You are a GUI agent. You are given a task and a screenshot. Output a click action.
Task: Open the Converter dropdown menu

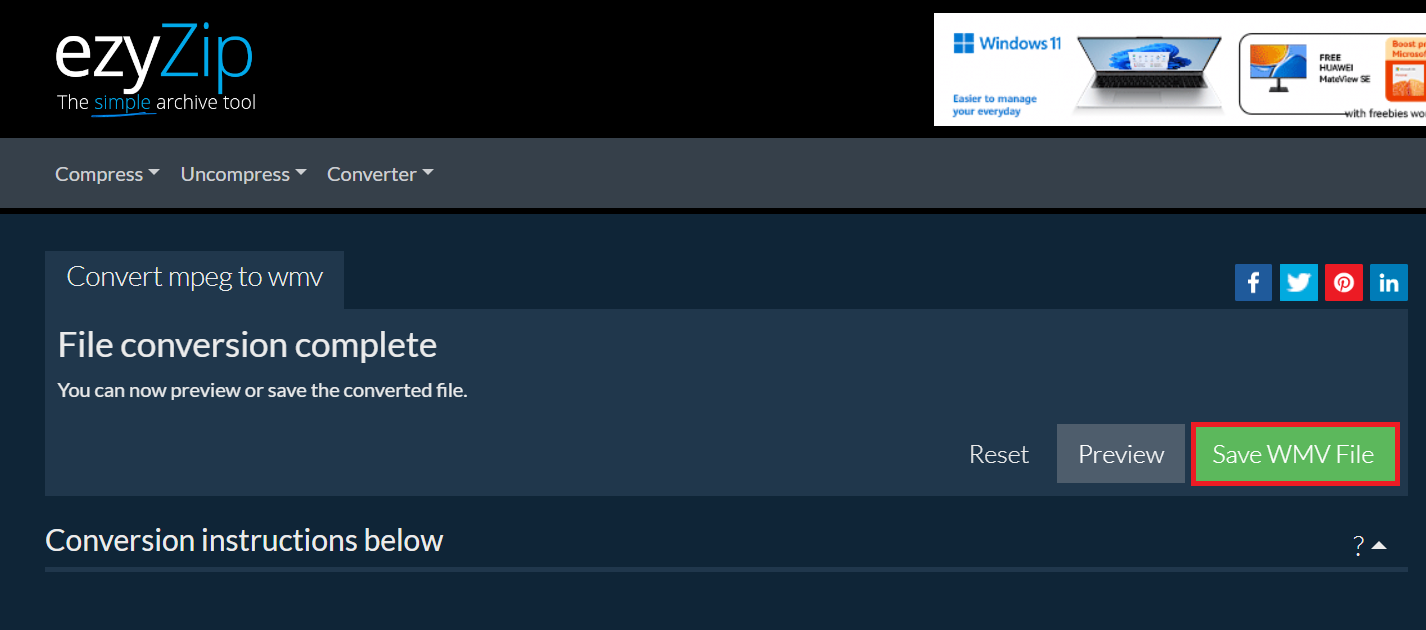point(380,174)
